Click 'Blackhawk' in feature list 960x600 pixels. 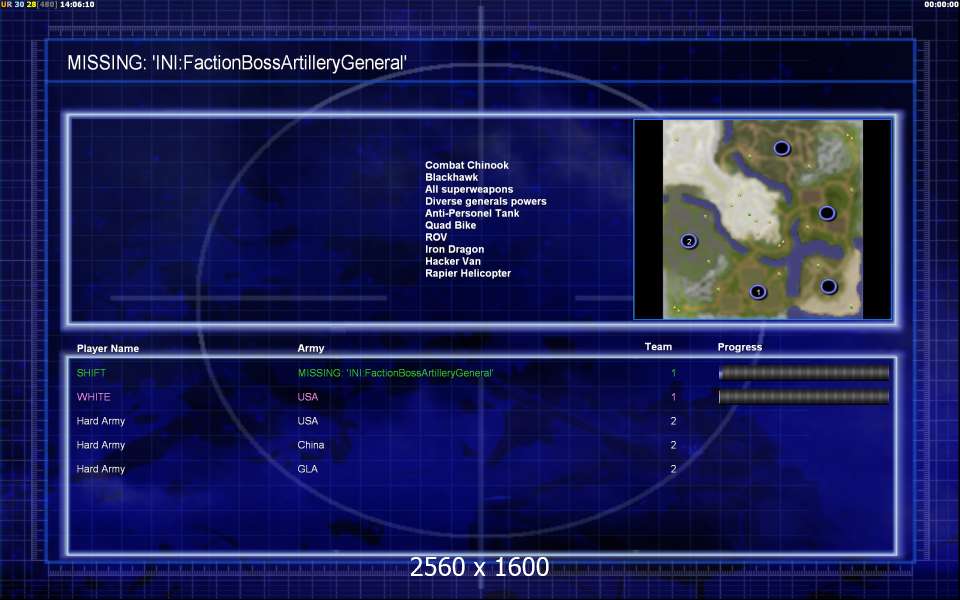[452, 177]
